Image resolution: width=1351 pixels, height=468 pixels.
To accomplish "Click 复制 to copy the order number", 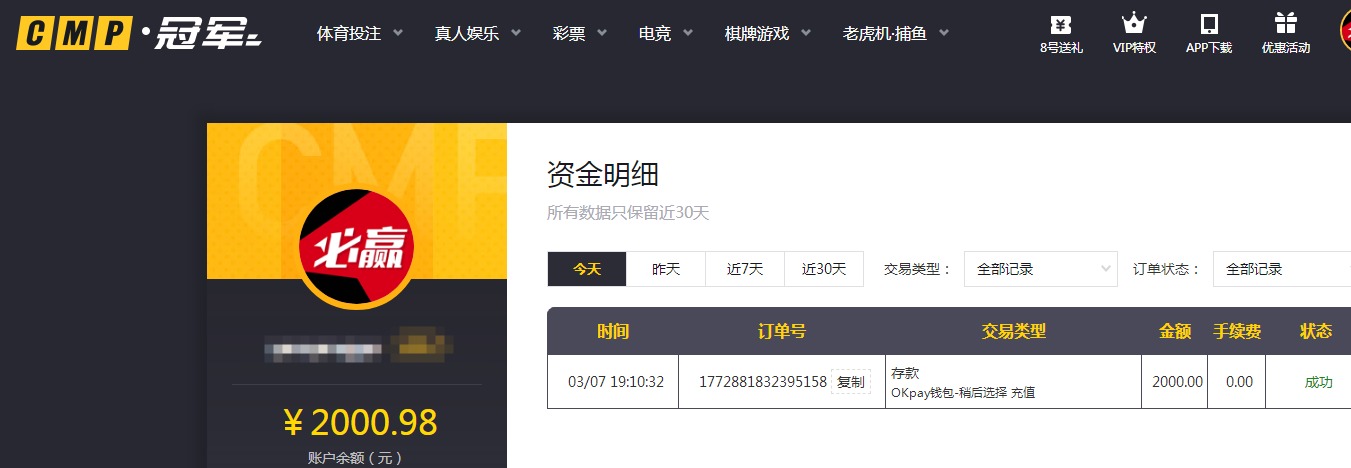I will click(850, 382).
